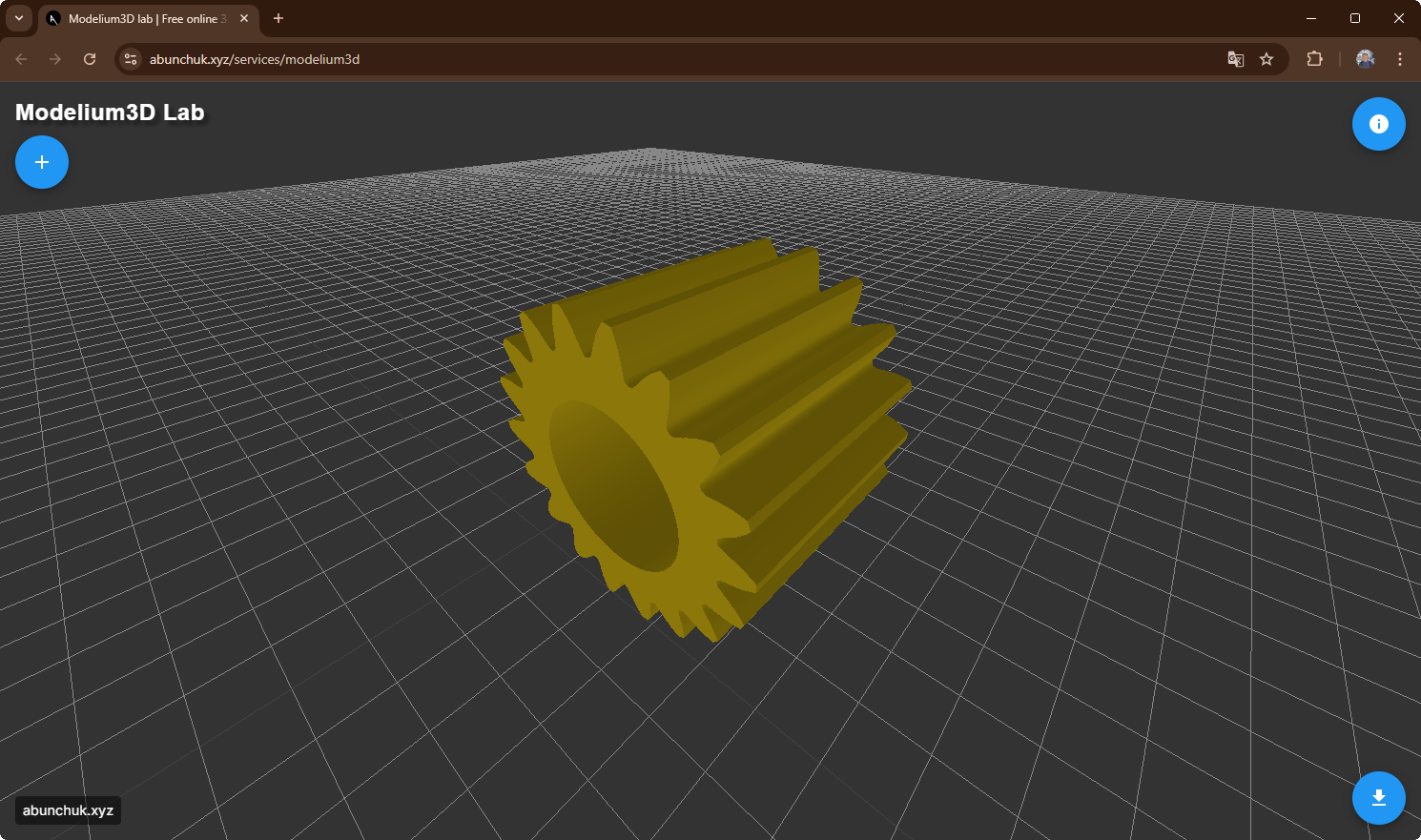
Task: Click the blue plus button to add a model
Action: click(41, 161)
